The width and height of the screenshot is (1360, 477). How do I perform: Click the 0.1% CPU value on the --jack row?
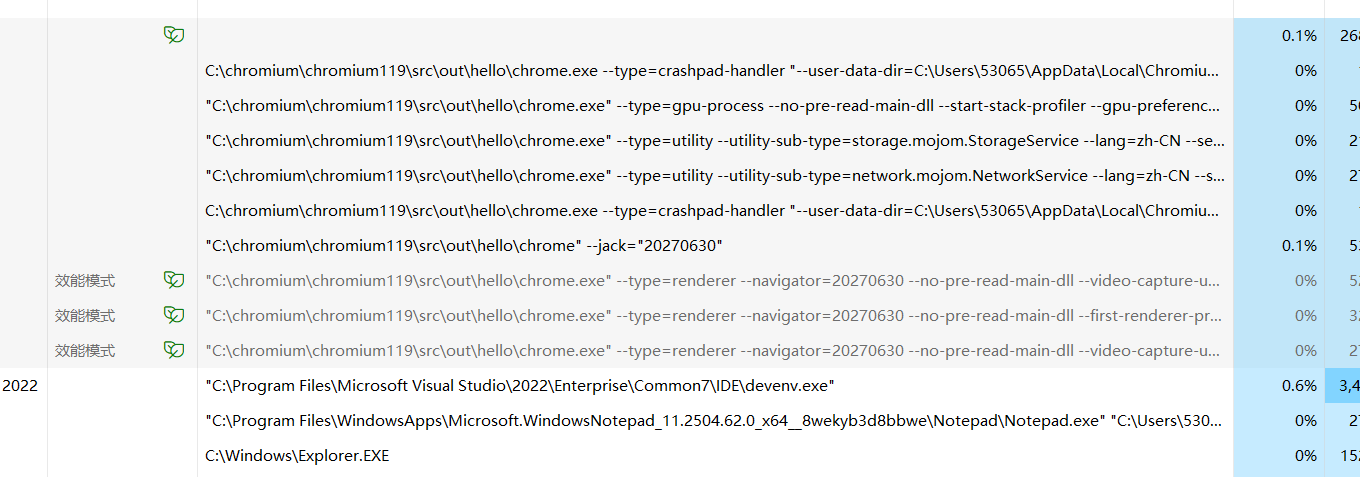pos(1299,245)
